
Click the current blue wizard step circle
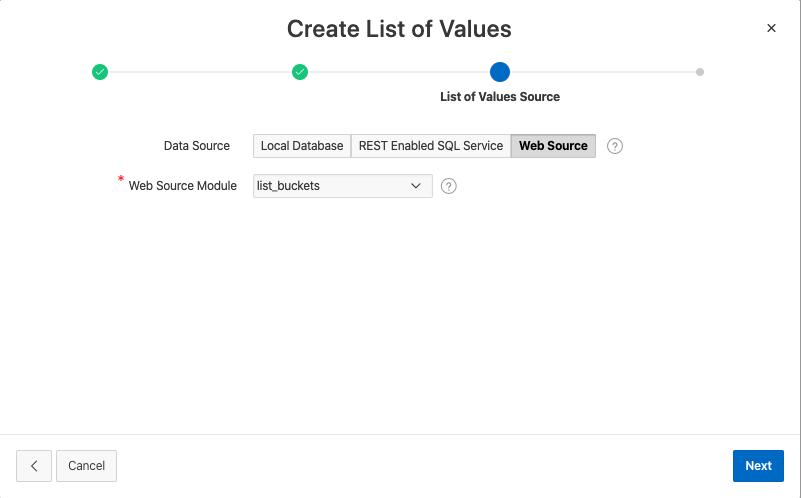coord(500,72)
